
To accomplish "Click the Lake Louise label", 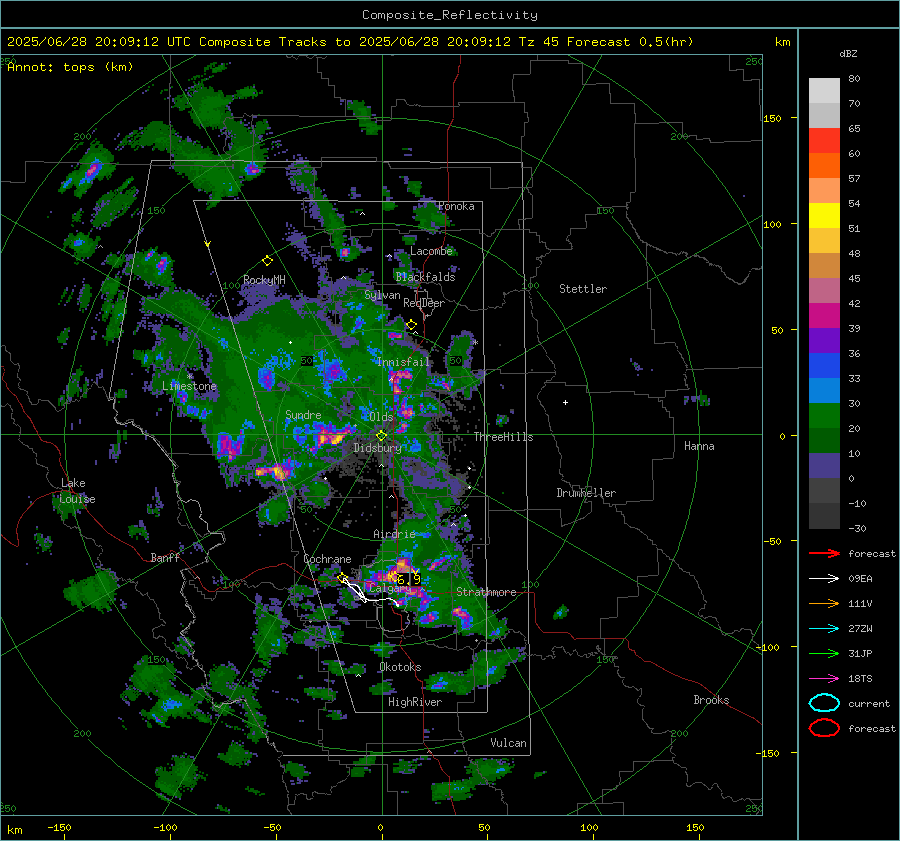I will [77, 491].
